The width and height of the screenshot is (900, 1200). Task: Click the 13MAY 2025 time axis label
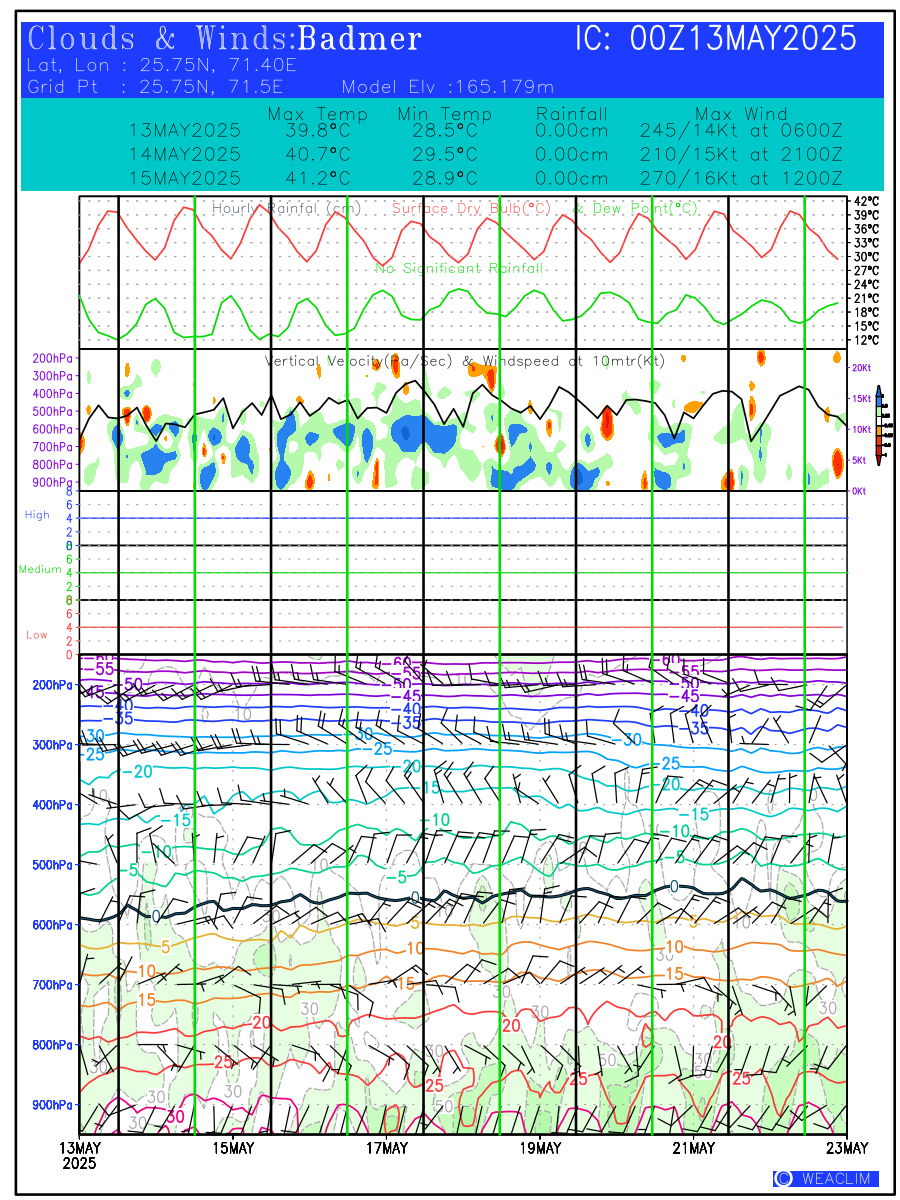[x=79, y=1155]
